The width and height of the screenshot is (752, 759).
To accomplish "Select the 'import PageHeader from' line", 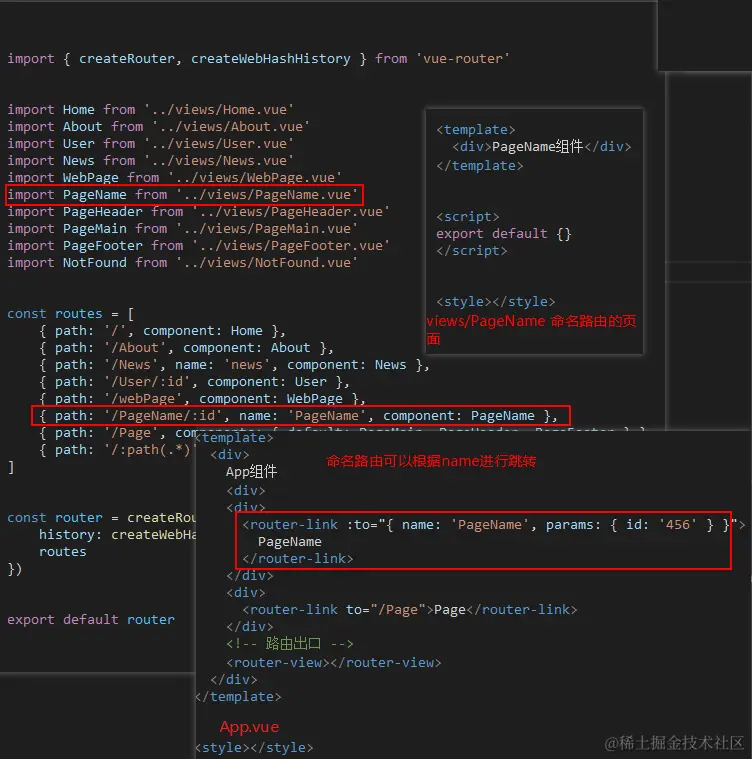I will coord(198,212).
